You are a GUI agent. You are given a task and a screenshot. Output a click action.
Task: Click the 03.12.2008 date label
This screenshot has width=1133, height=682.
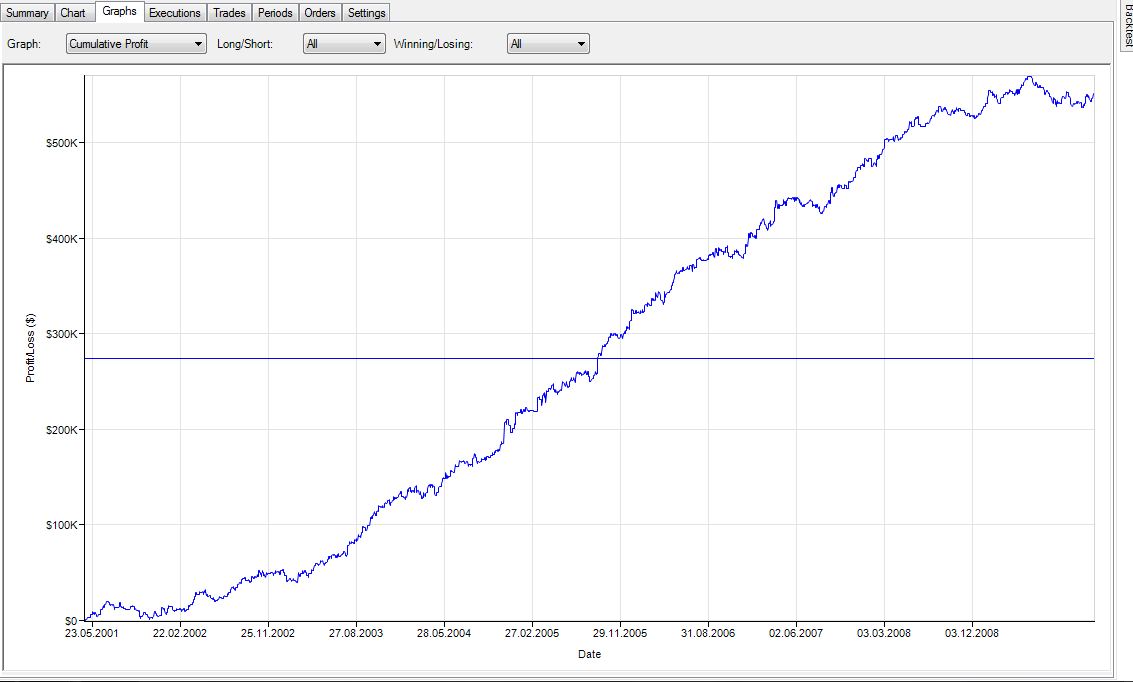pos(973,634)
